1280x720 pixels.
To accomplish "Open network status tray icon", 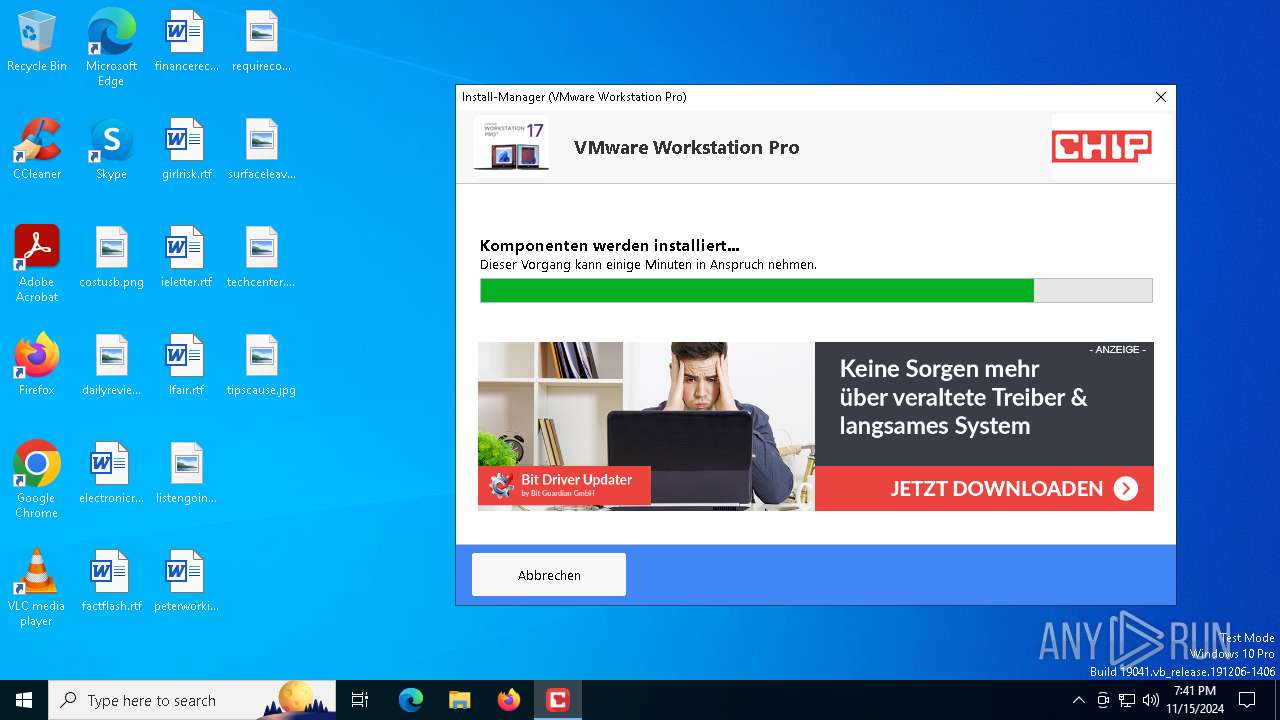I will pos(1127,700).
